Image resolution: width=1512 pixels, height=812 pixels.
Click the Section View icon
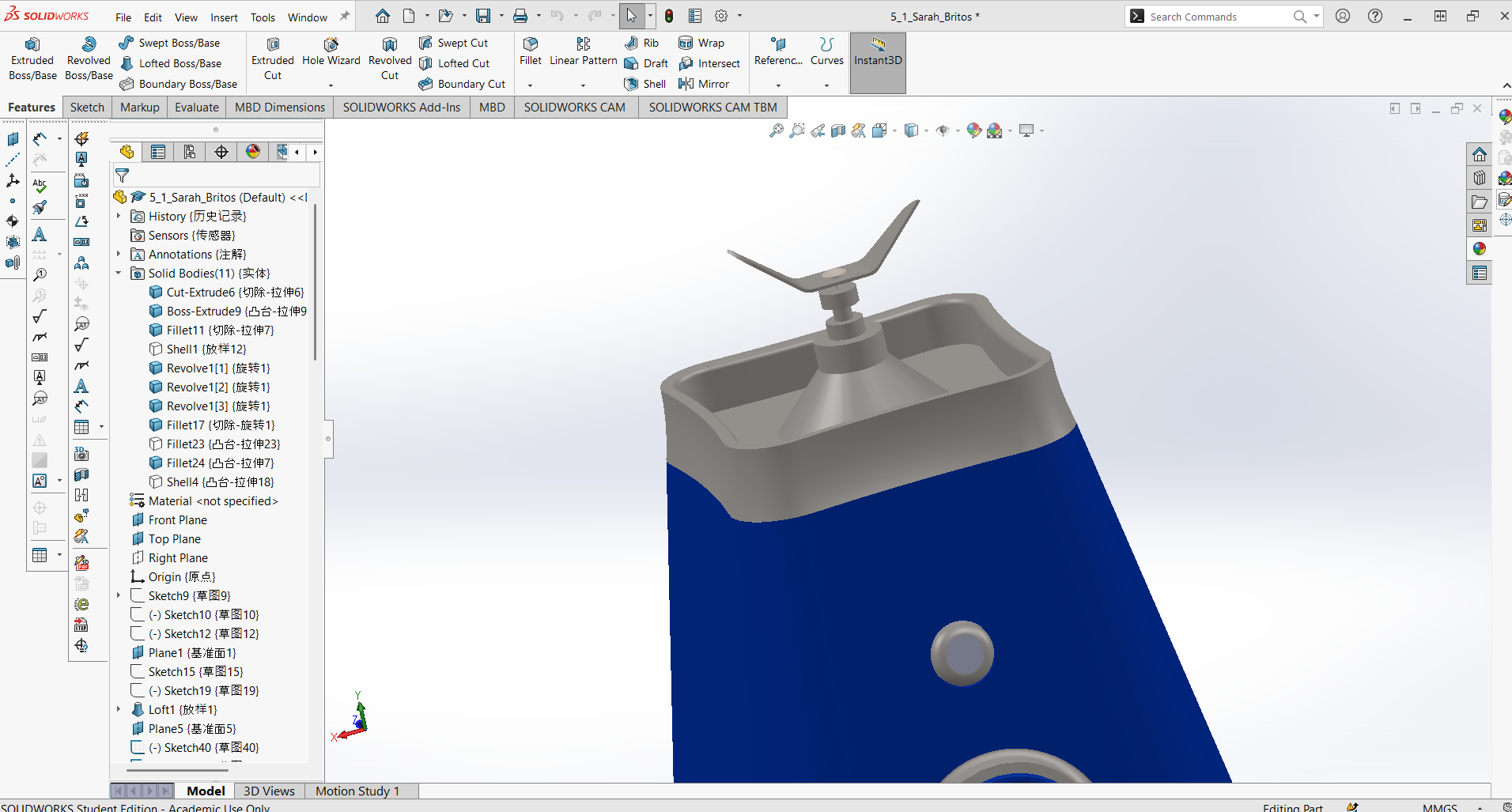pyautogui.click(x=838, y=130)
